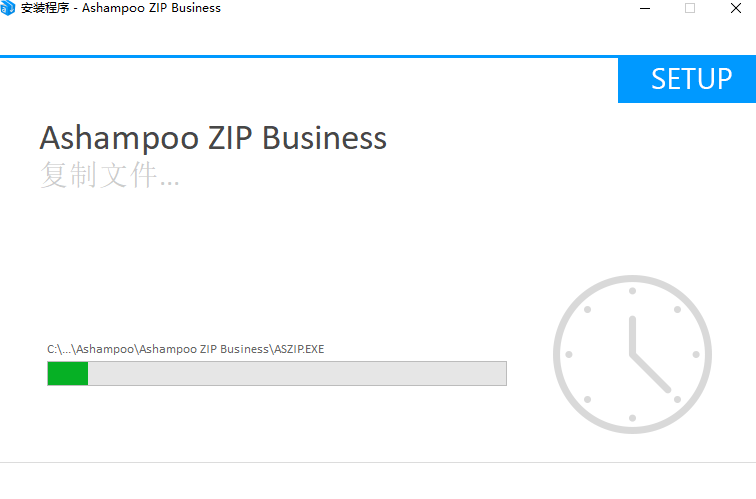Click the green filled part of progress bar
Screen dimensions: 756x499
coord(68,374)
